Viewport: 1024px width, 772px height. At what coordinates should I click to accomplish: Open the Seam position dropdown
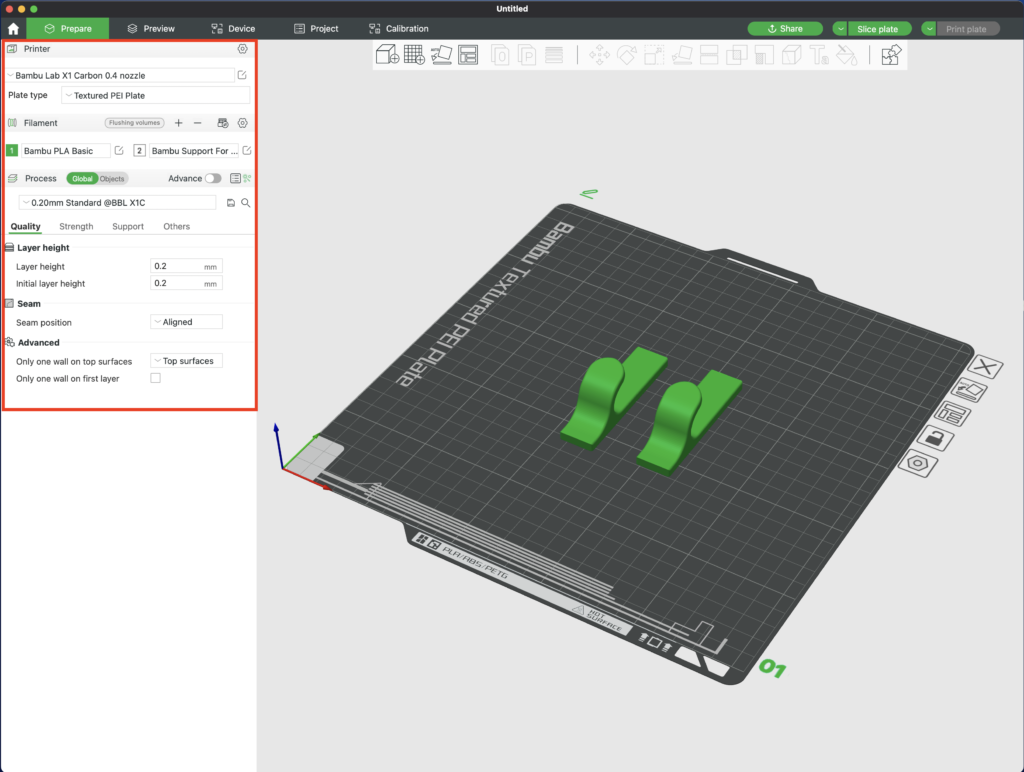click(187, 322)
